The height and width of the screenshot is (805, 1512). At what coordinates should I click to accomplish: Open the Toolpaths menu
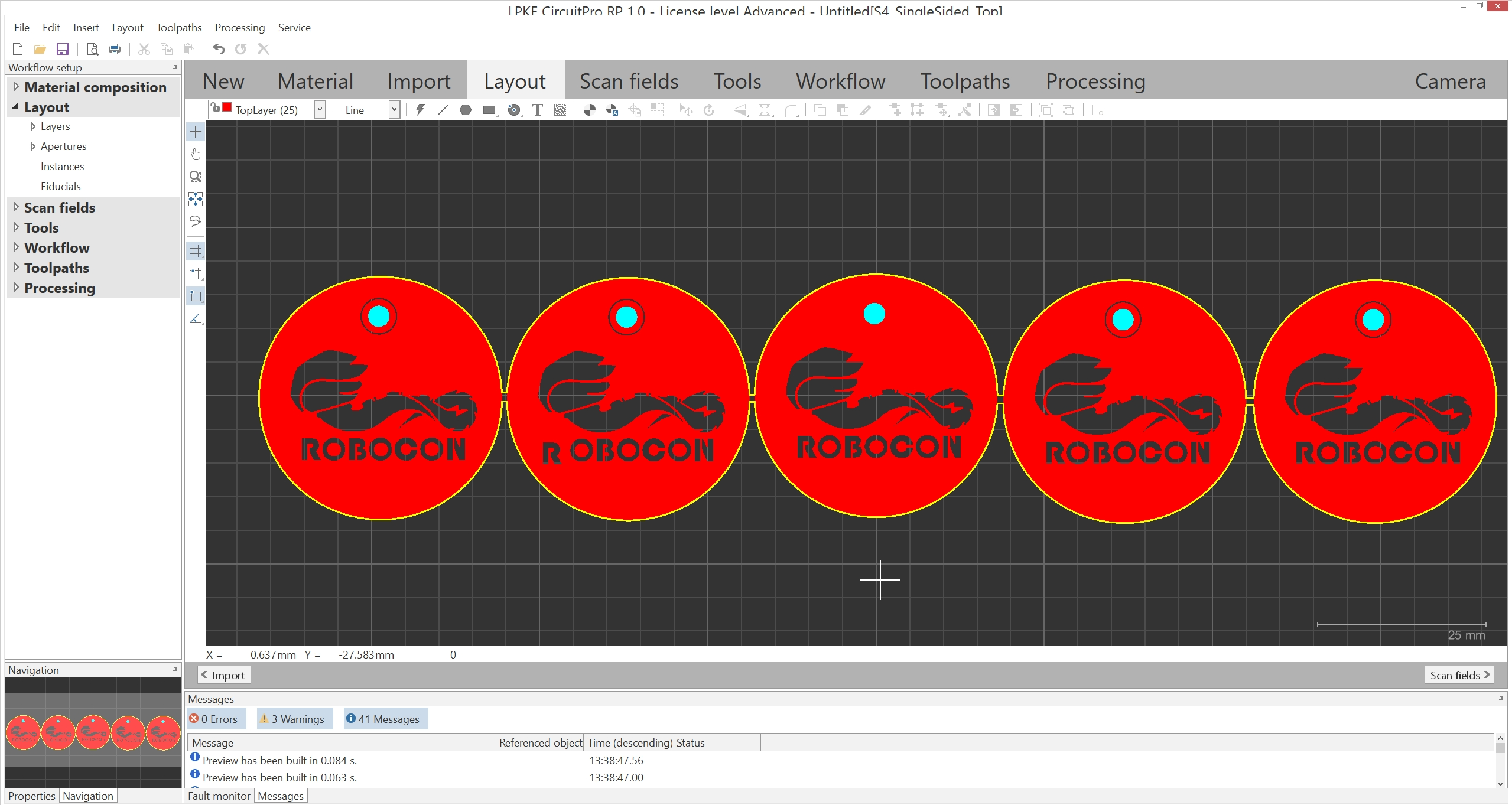pos(178,28)
